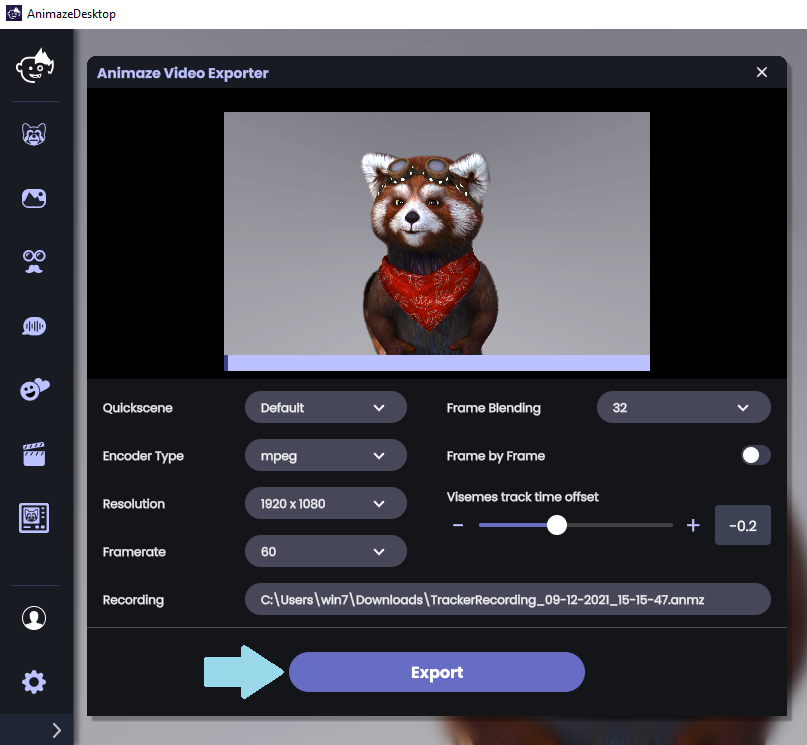Open the video clapperboard panel

[x=34, y=454]
